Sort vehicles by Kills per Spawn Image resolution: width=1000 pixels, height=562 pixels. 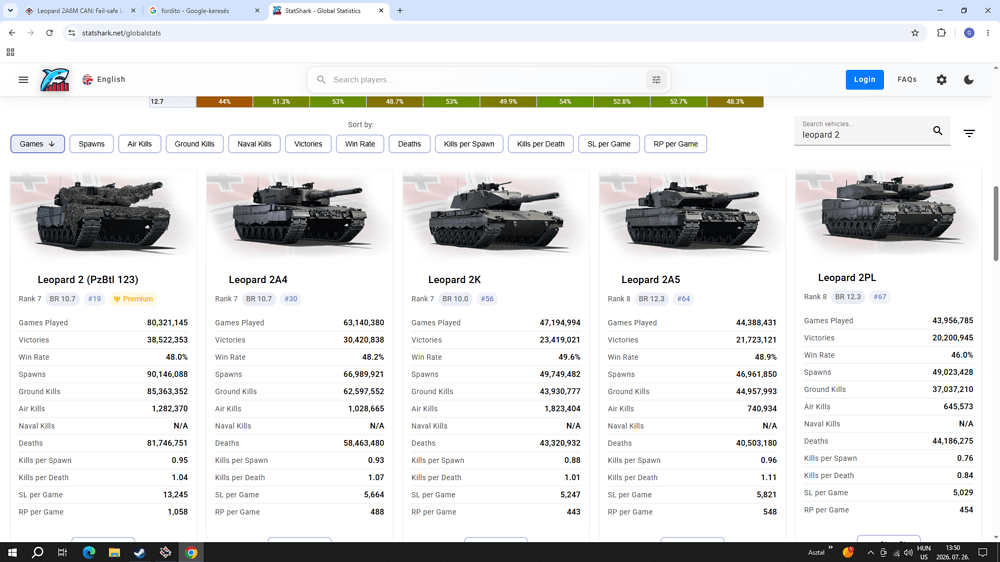tap(469, 144)
